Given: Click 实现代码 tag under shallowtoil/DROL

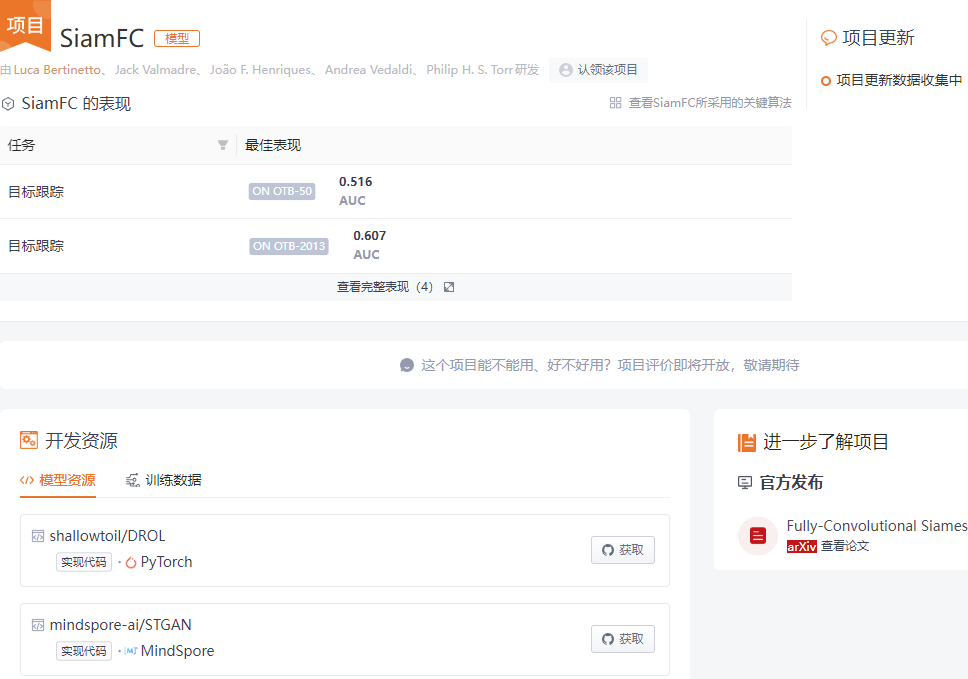Looking at the screenshot, I should (x=84, y=562).
